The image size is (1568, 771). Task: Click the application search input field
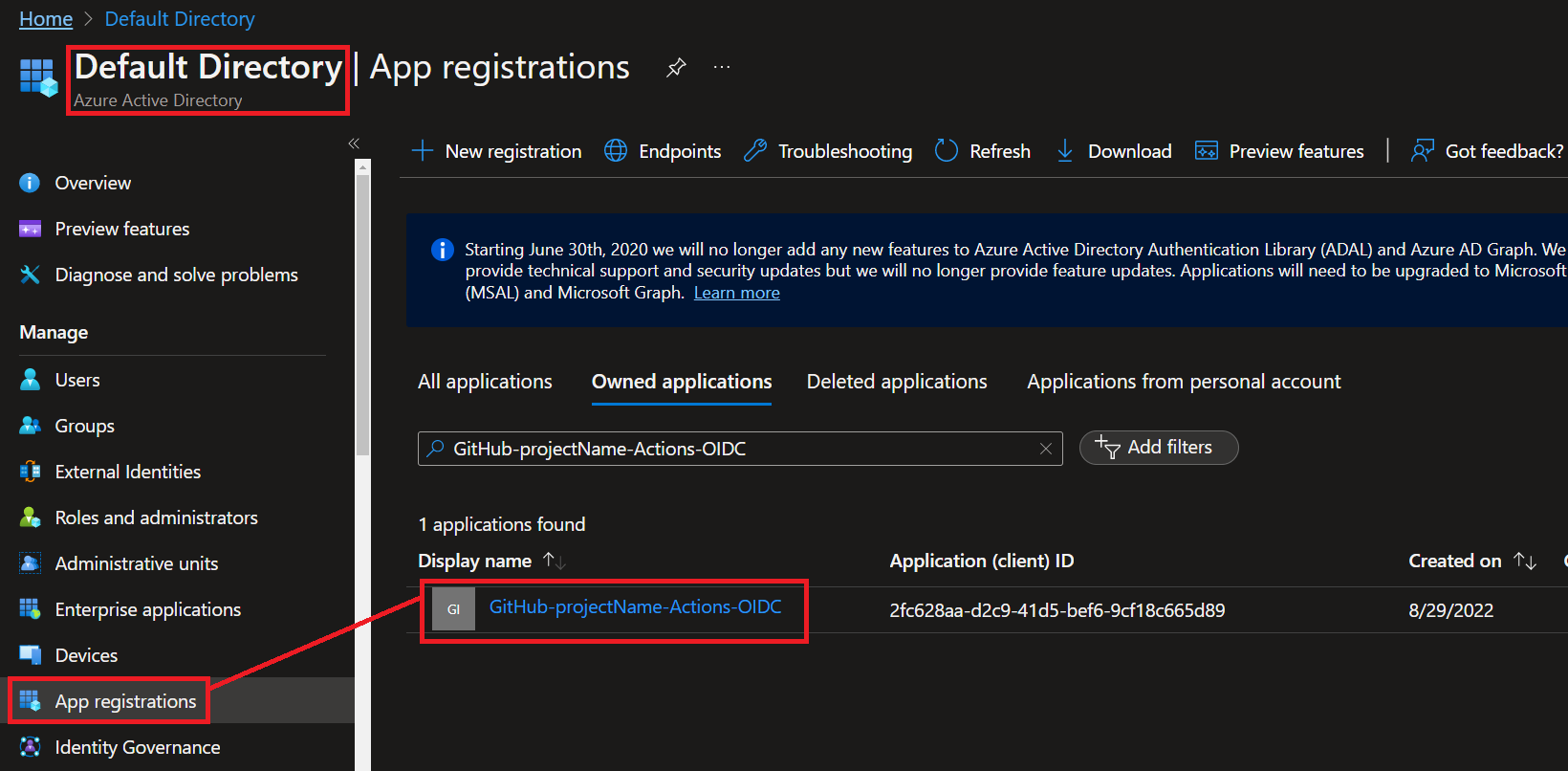click(740, 449)
